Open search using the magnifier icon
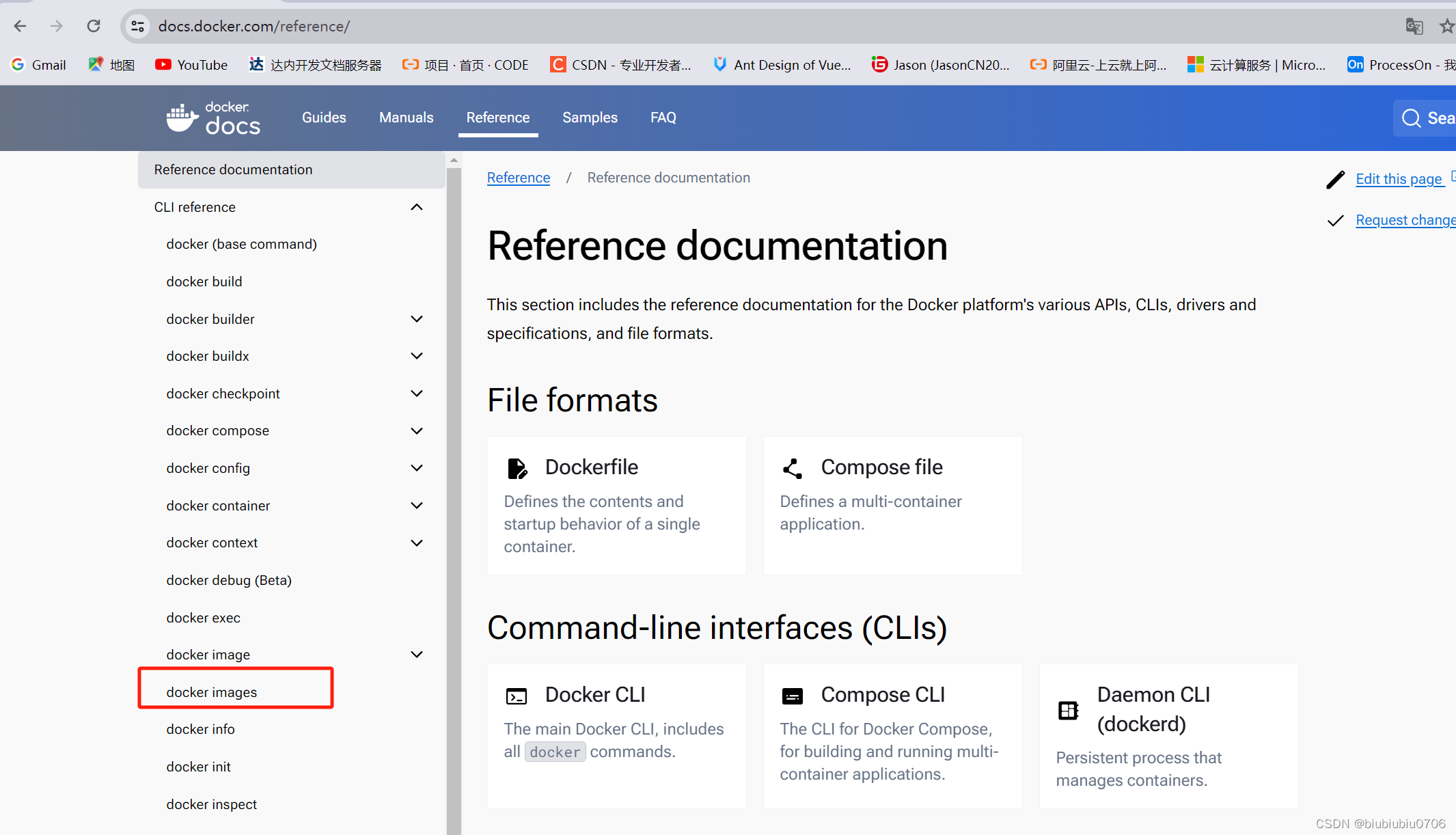 point(1412,118)
